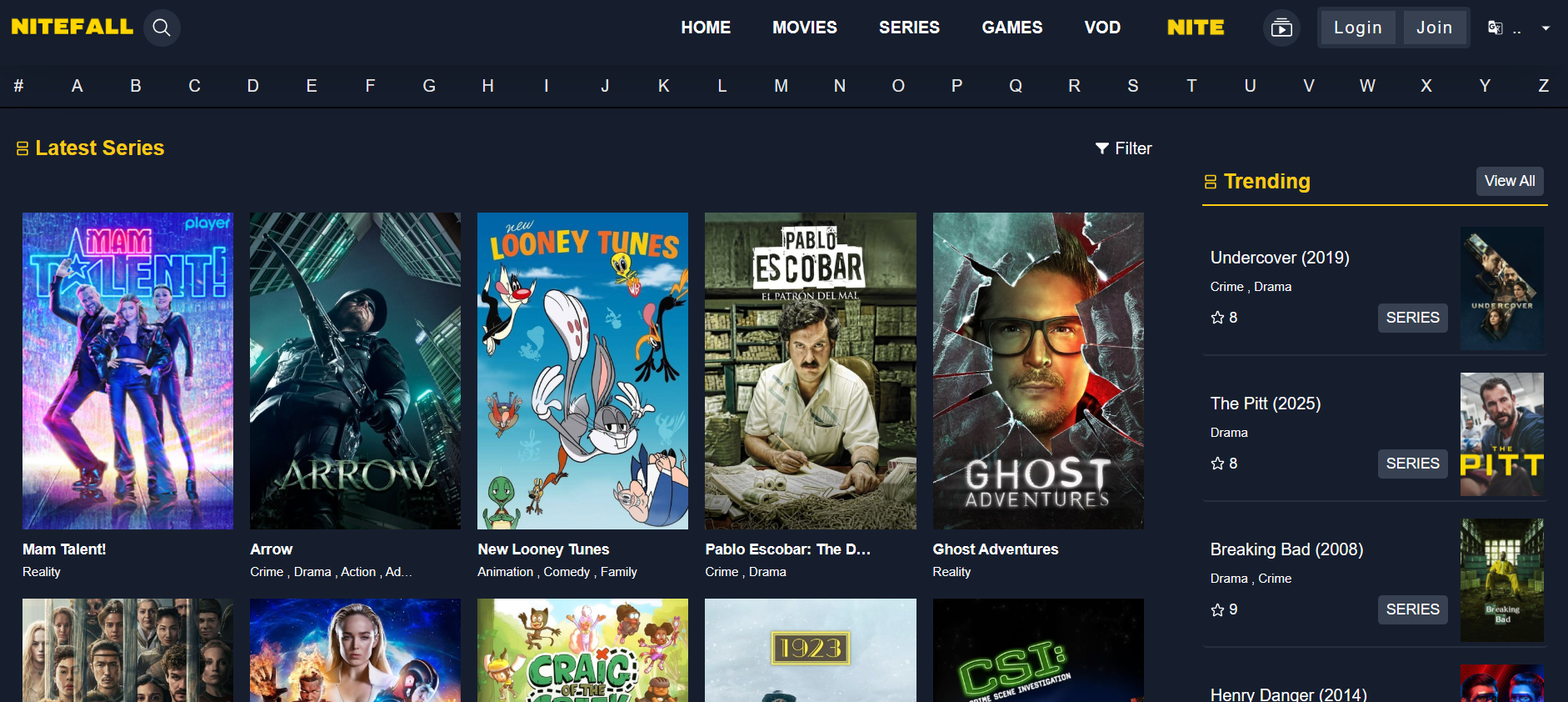1568x702 pixels.
Task: Filter titles by letter A
Action: [77, 86]
